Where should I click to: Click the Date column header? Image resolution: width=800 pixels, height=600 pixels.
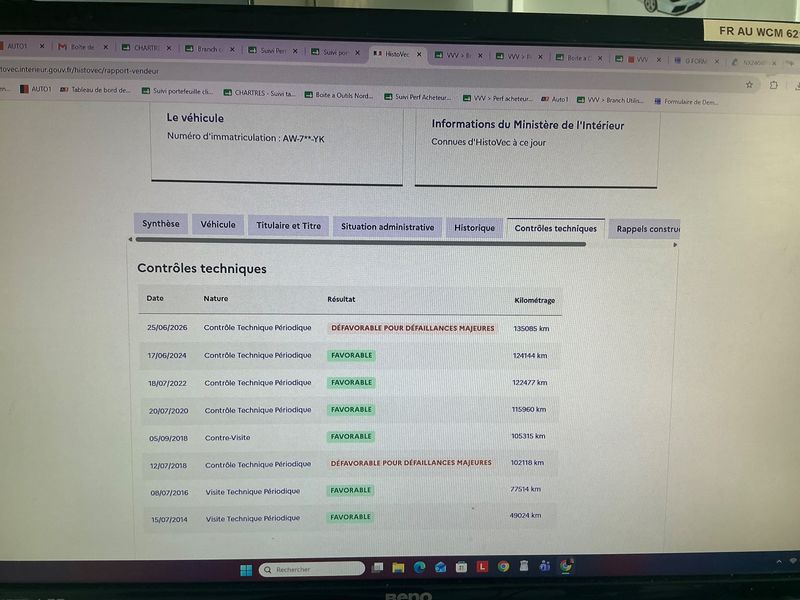155,298
